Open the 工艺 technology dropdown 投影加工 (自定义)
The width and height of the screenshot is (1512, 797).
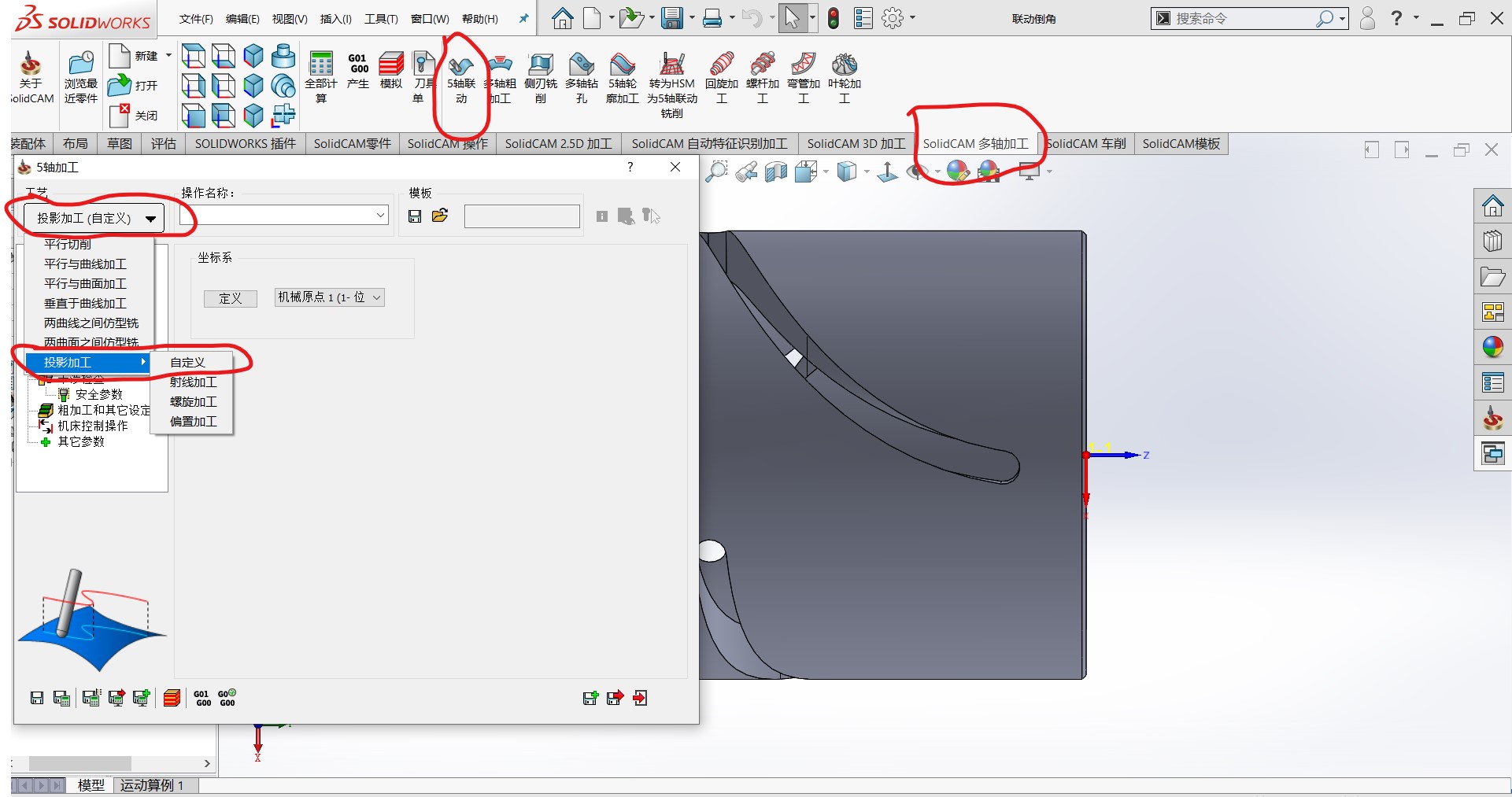[x=94, y=218]
